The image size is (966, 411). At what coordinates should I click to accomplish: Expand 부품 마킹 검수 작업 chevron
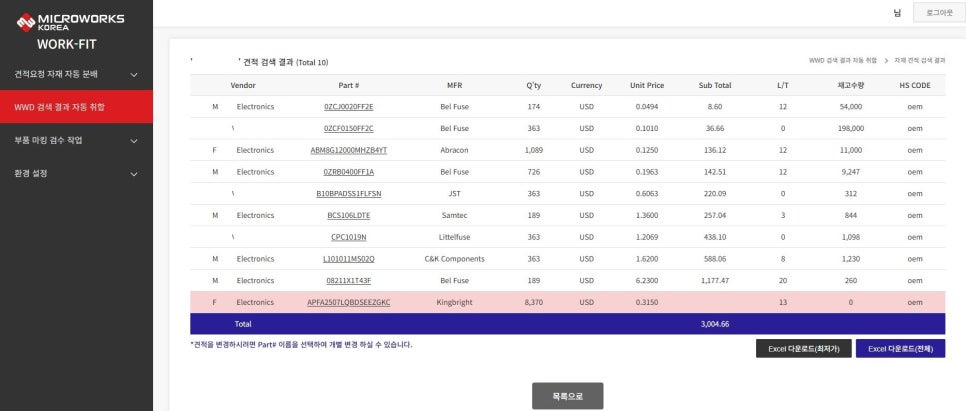134,140
